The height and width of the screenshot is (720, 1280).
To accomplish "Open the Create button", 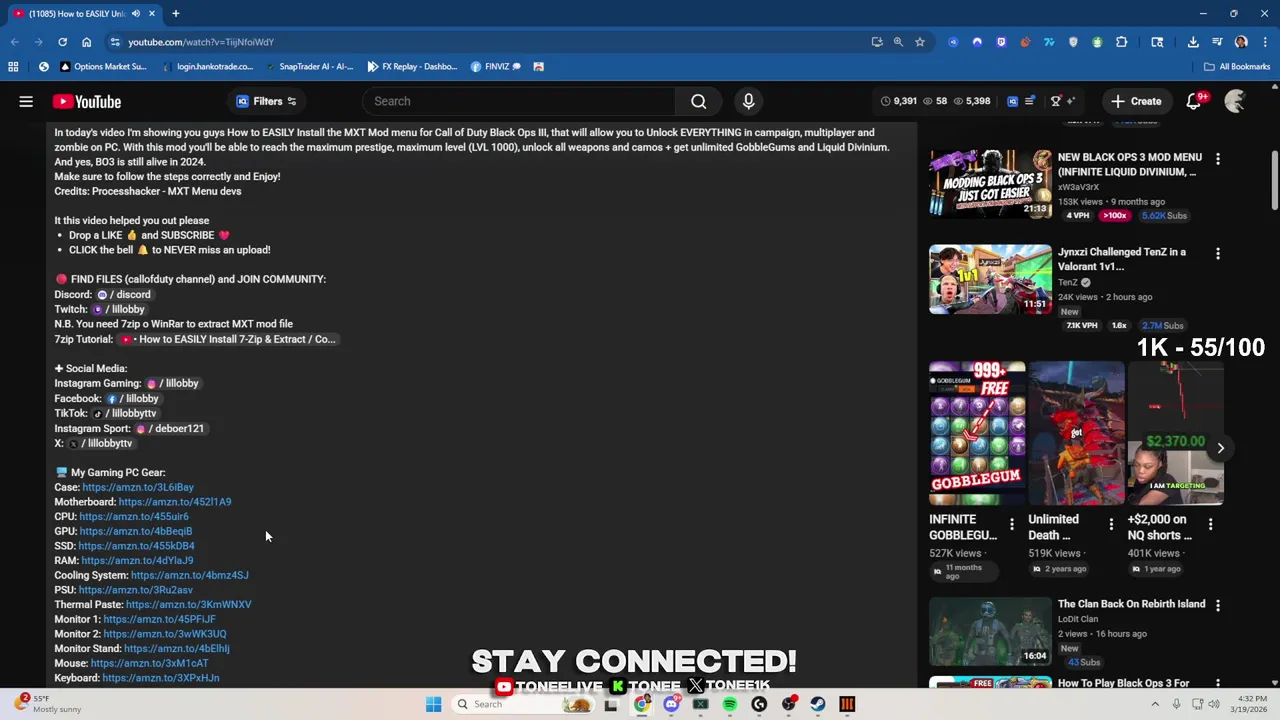I will 1136,101.
